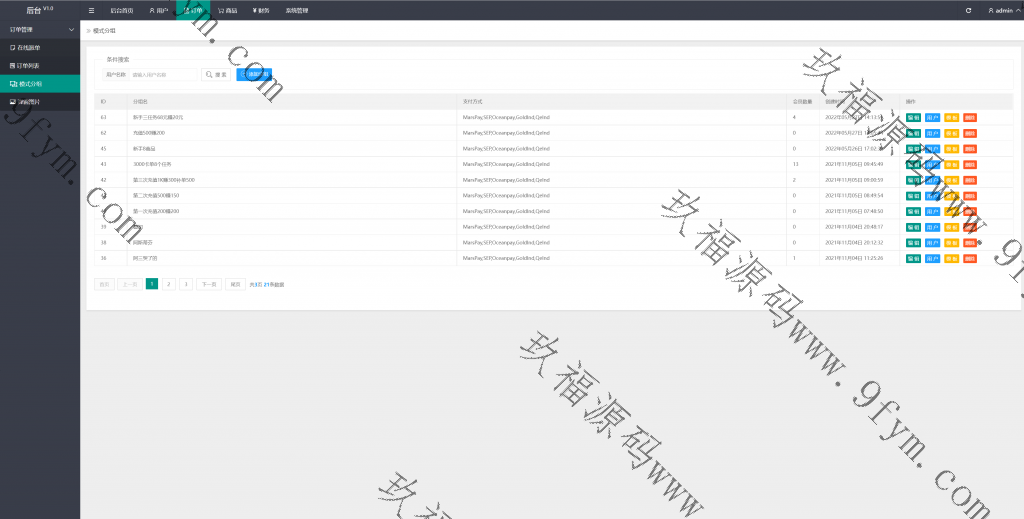Image resolution: width=1024 pixels, height=519 pixels.
Task: Click blue 用户 button for row ID 62
Action: click(x=932, y=133)
